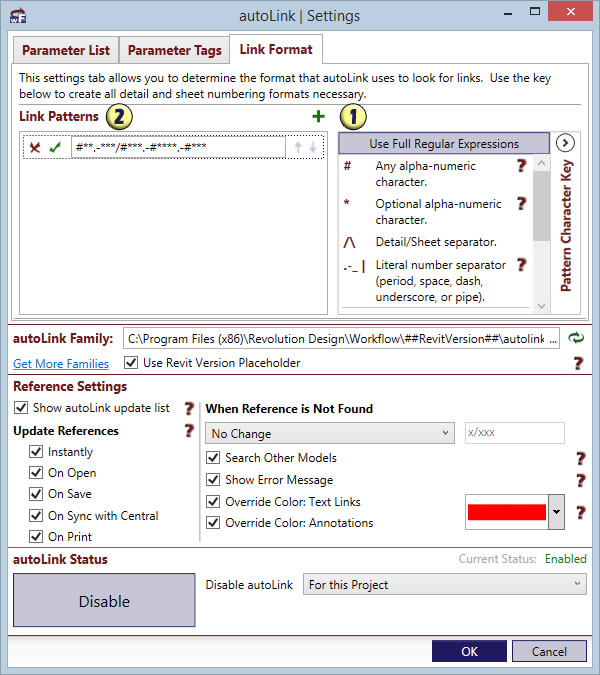Open help for Override Color

tap(581, 512)
